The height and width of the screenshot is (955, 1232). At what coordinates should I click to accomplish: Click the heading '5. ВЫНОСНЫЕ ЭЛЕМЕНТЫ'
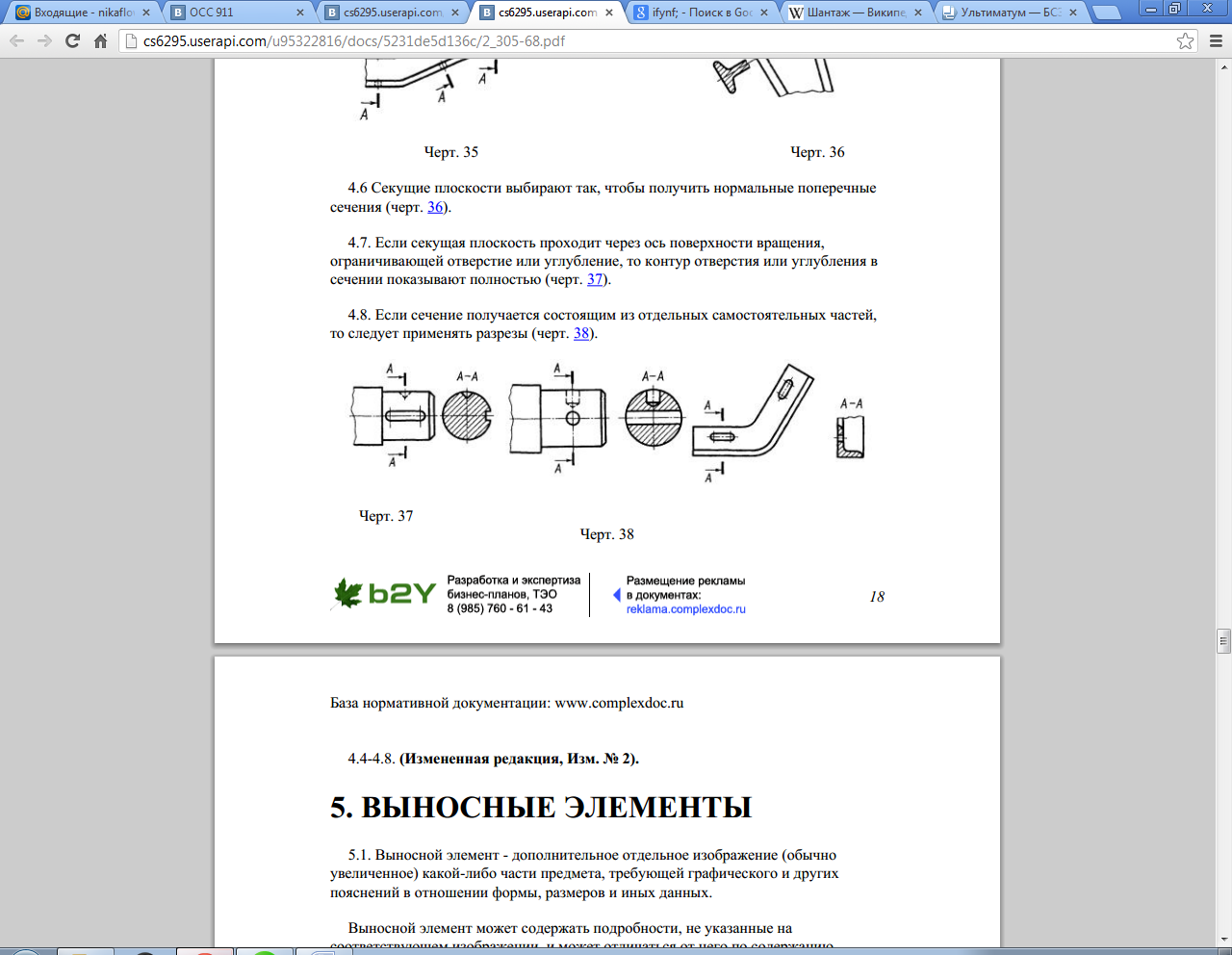coord(541,807)
